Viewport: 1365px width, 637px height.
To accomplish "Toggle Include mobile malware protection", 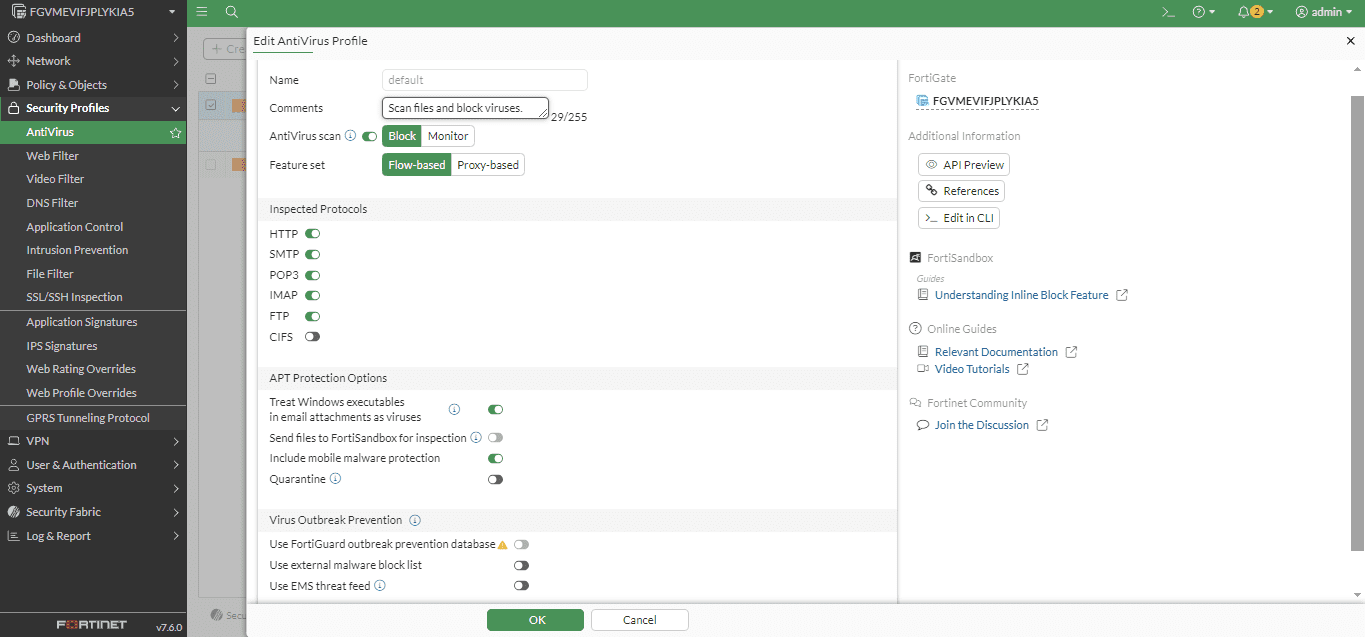I will [x=495, y=458].
